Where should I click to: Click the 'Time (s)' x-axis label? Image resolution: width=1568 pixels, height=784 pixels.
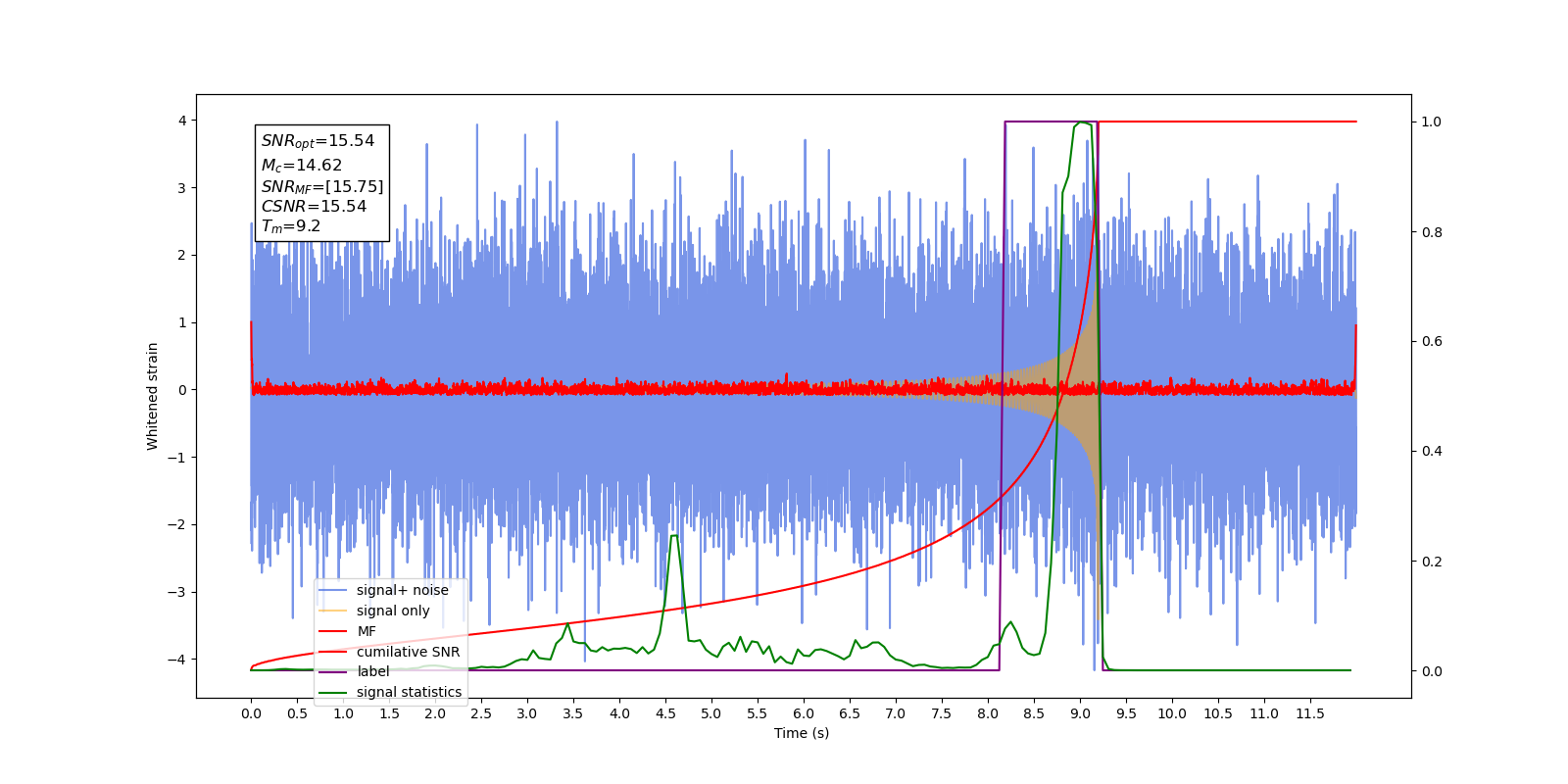(802, 733)
